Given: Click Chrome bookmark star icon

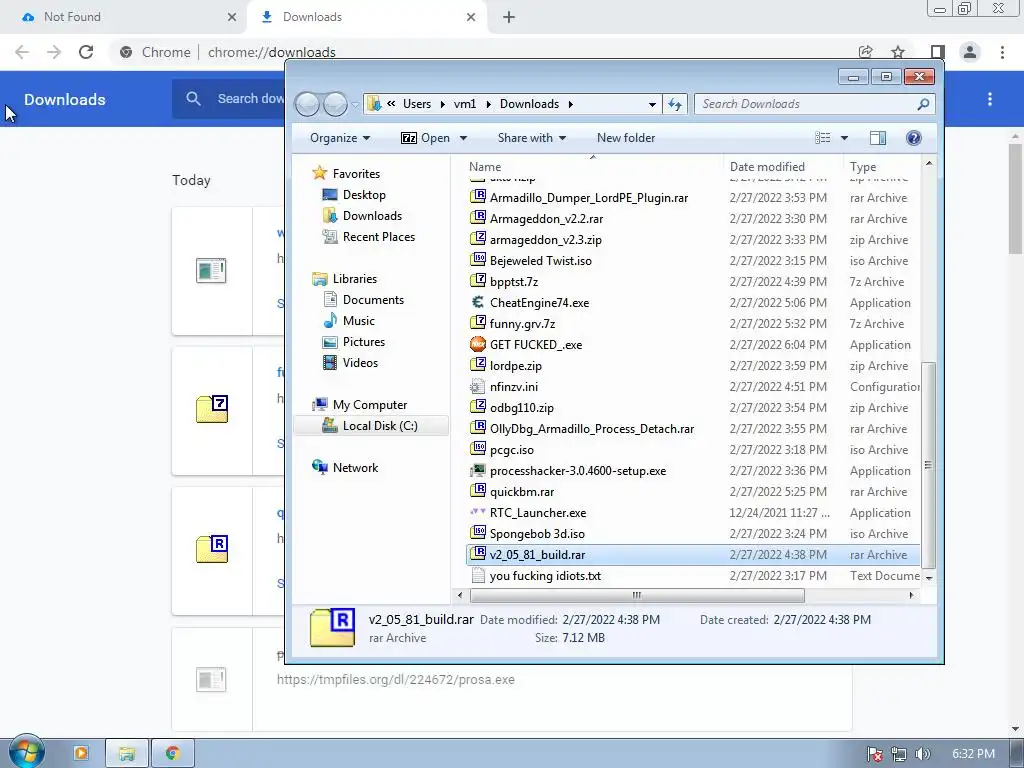Looking at the screenshot, I should [x=898, y=52].
